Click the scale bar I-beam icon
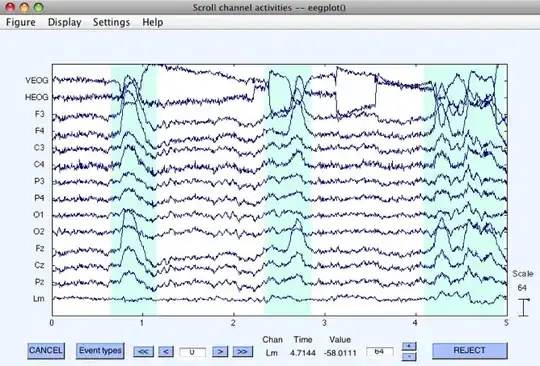 [x=524, y=307]
